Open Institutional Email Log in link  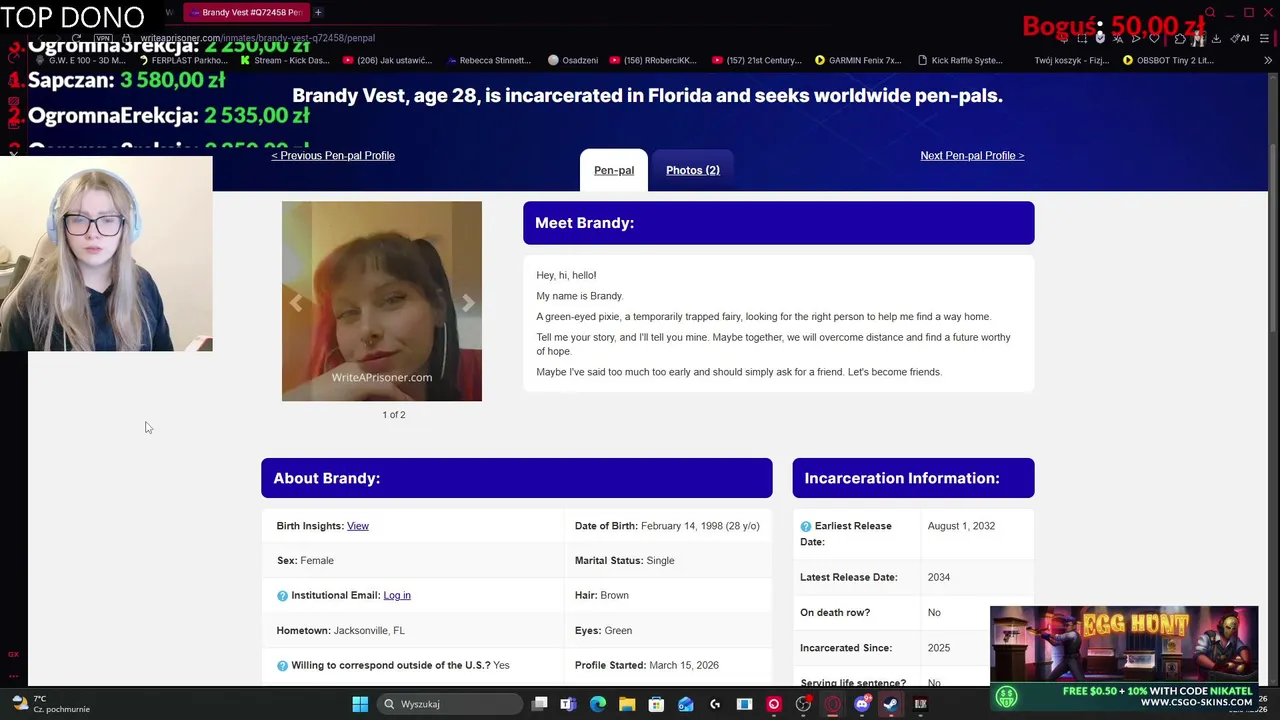coord(397,596)
